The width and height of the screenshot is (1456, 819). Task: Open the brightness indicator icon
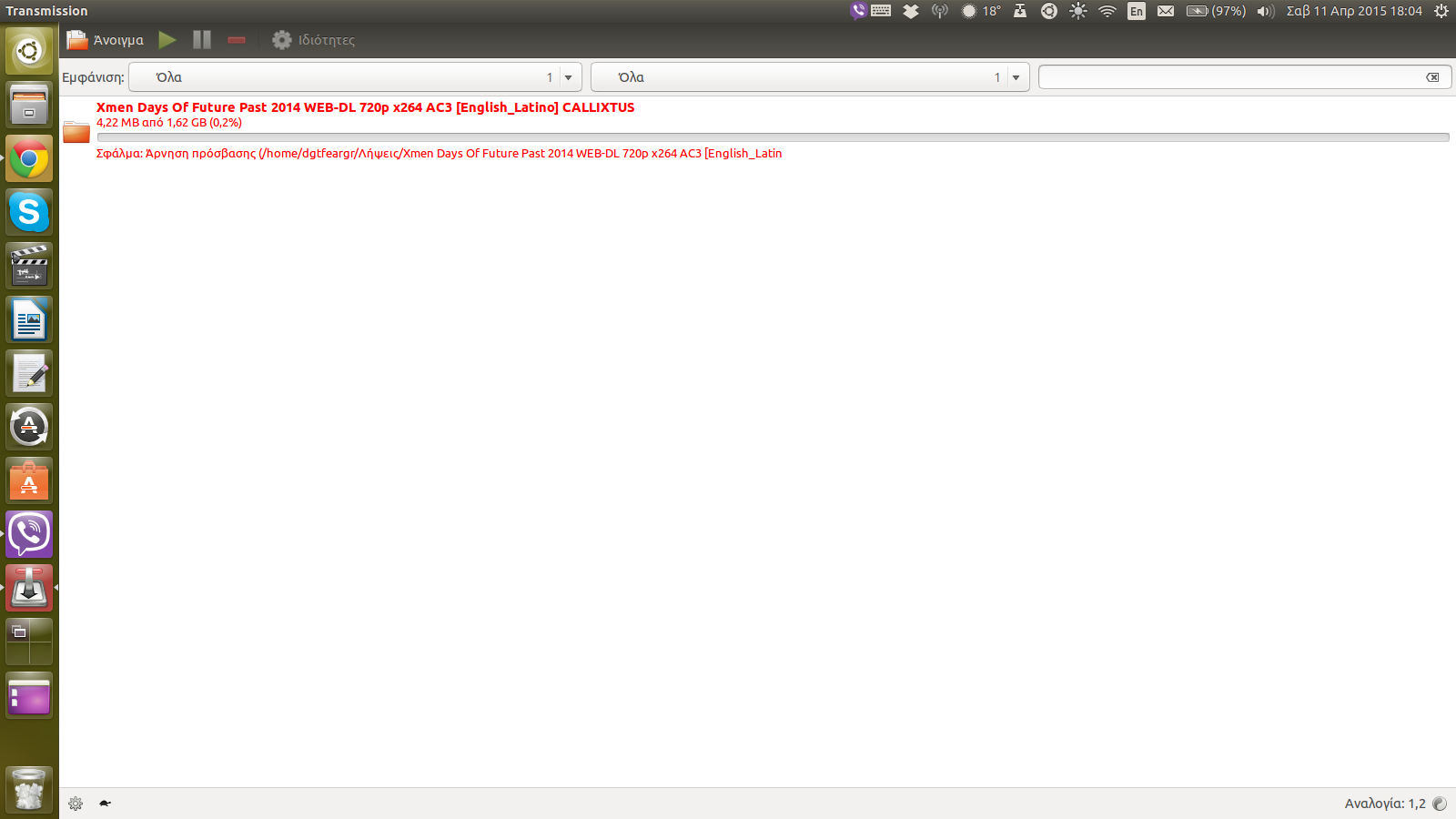click(x=1078, y=11)
